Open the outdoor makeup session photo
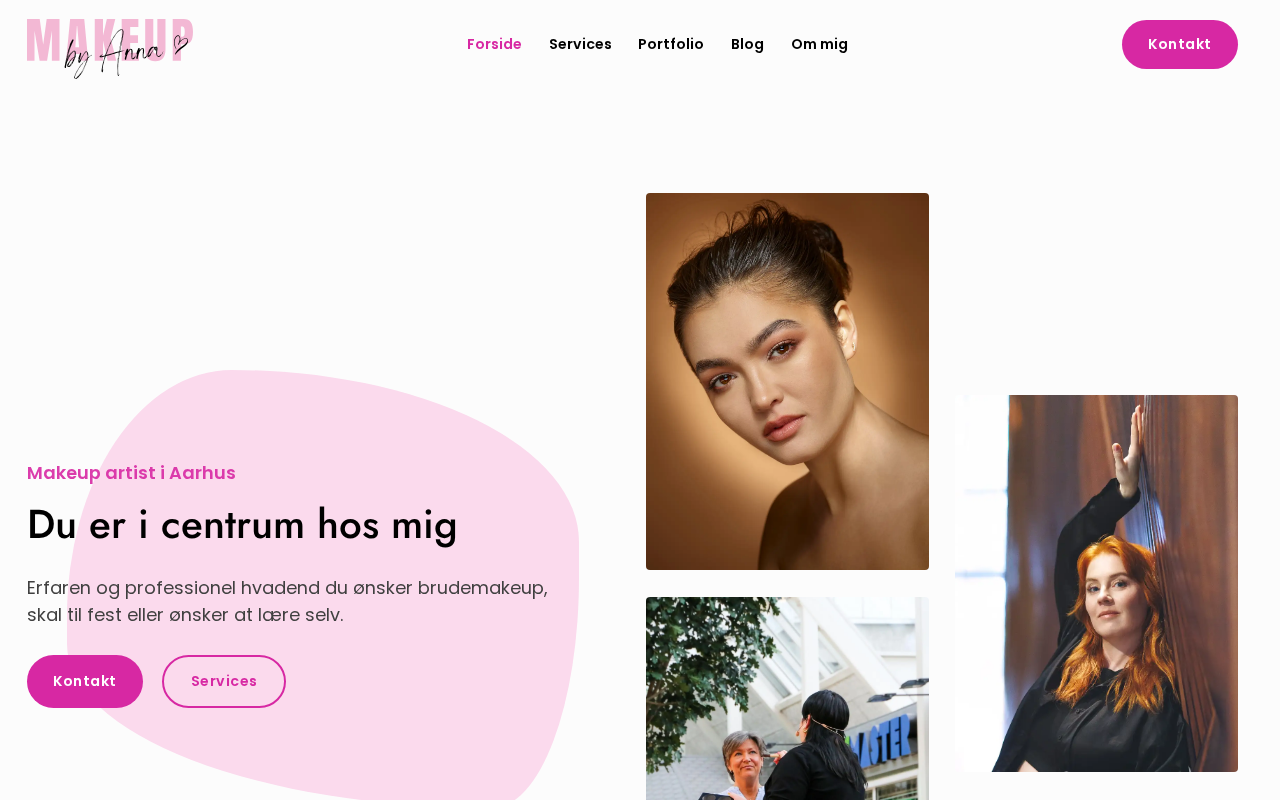 [x=787, y=698]
